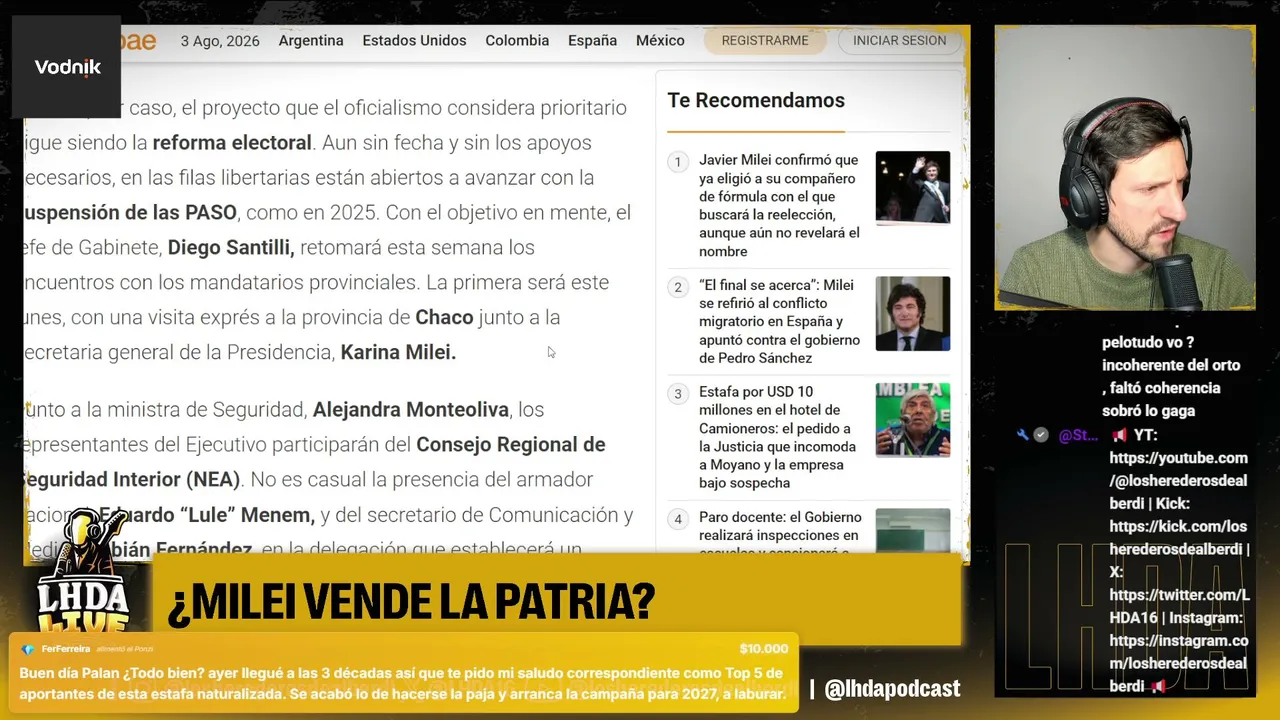Image resolution: width=1280 pixels, height=720 pixels.
Task: Click the bold text "Diego Santilli,"
Action: [x=231, y=247]
